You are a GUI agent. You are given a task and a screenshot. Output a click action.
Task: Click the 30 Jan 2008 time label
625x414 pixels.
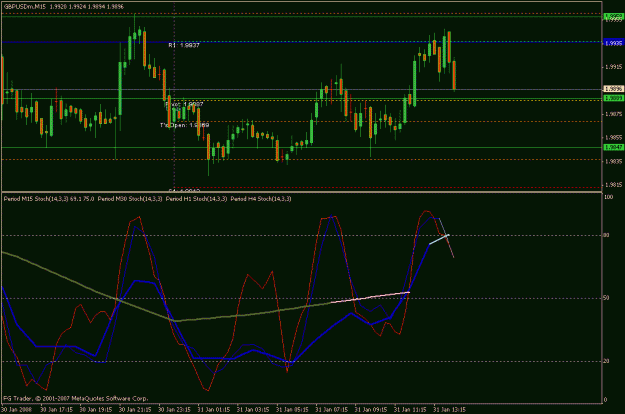coord(16,410)
